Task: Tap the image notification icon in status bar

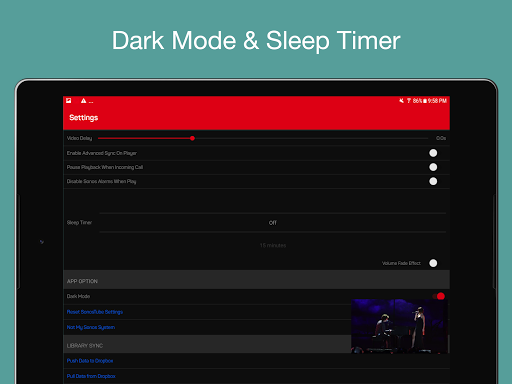Action: pos(69,101)
